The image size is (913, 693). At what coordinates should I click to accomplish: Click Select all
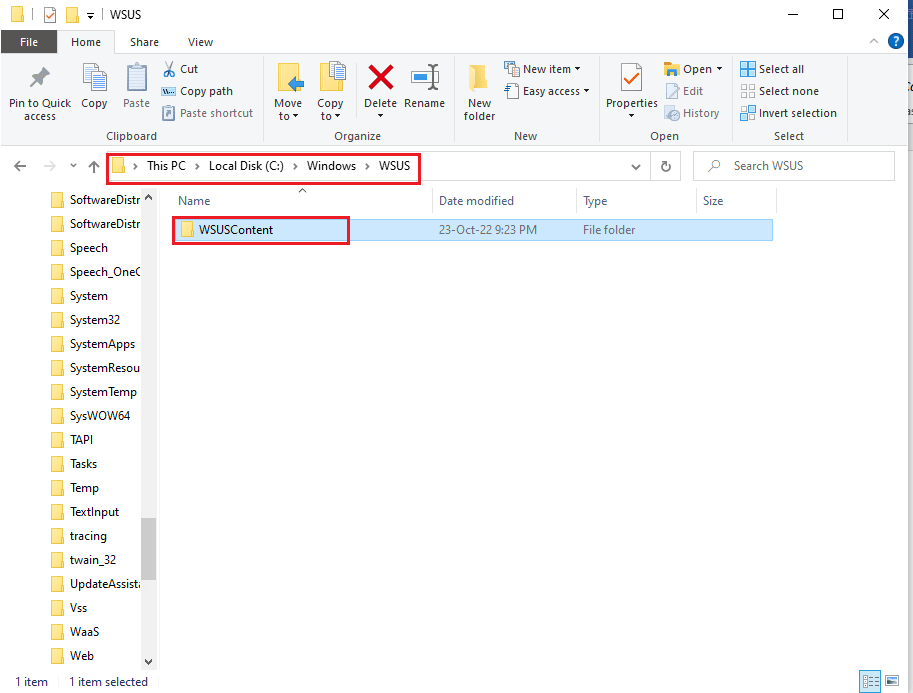772,69
